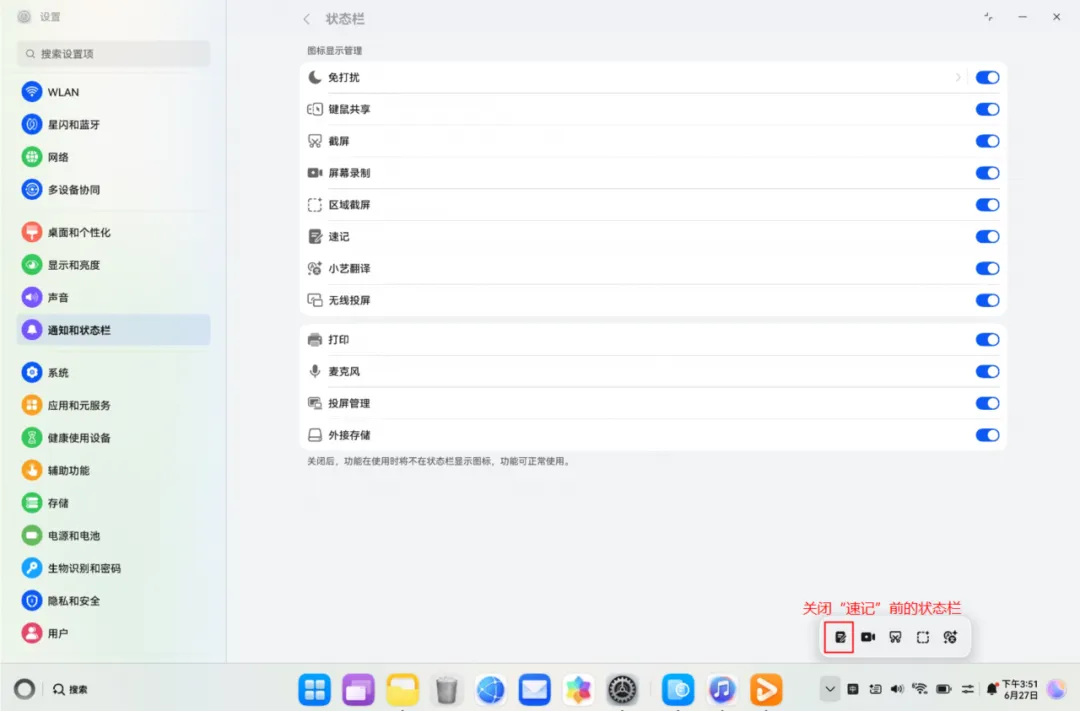Open 星闪和蓝牙 settings

pyautogui.click(x=114, y=124)
